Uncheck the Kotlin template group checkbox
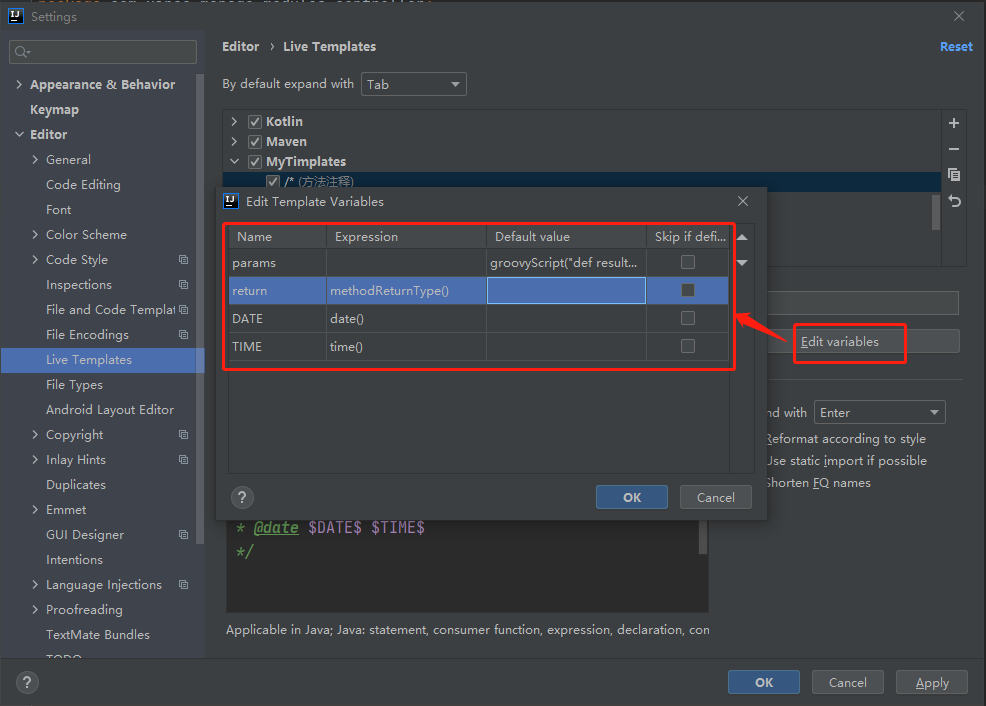 click(x=254, y=122)
